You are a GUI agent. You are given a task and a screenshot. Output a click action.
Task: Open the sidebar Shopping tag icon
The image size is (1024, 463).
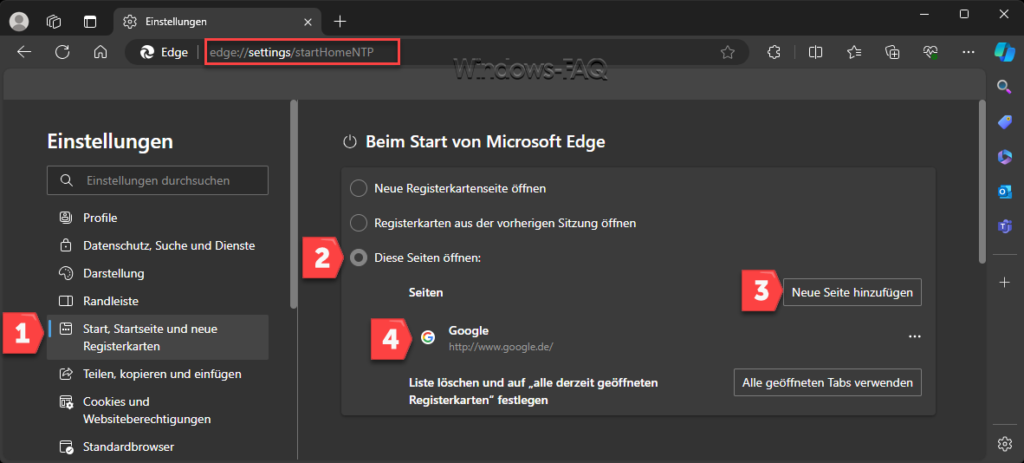(x=1004, y=121)
